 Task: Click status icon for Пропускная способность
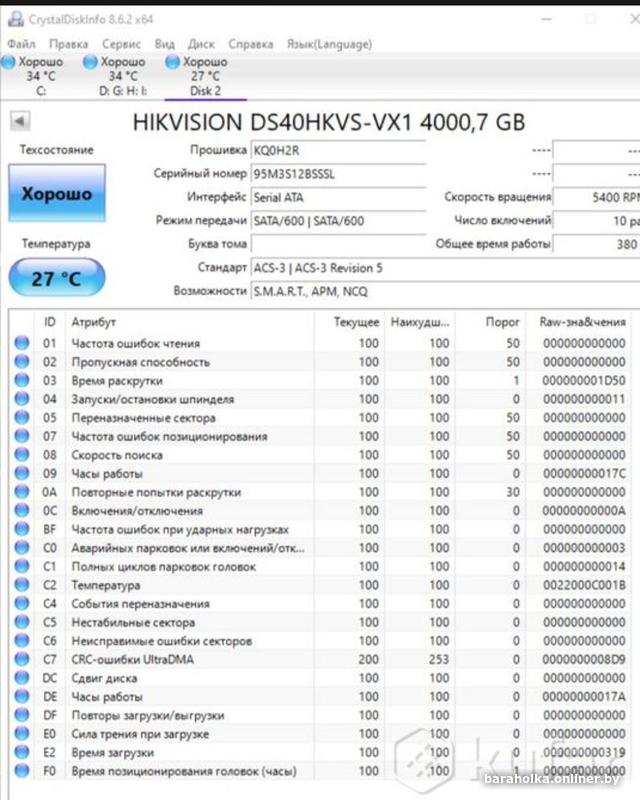(x=22, y=362)
